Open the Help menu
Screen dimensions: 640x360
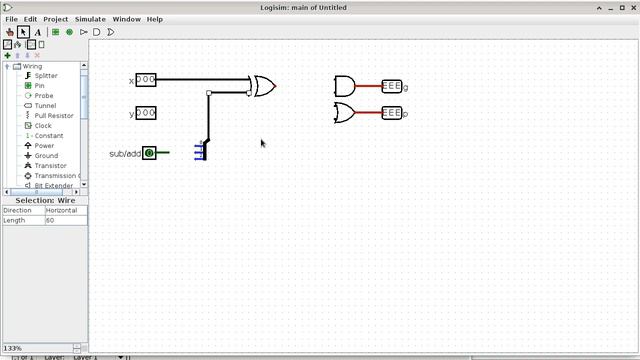(155, 19)
